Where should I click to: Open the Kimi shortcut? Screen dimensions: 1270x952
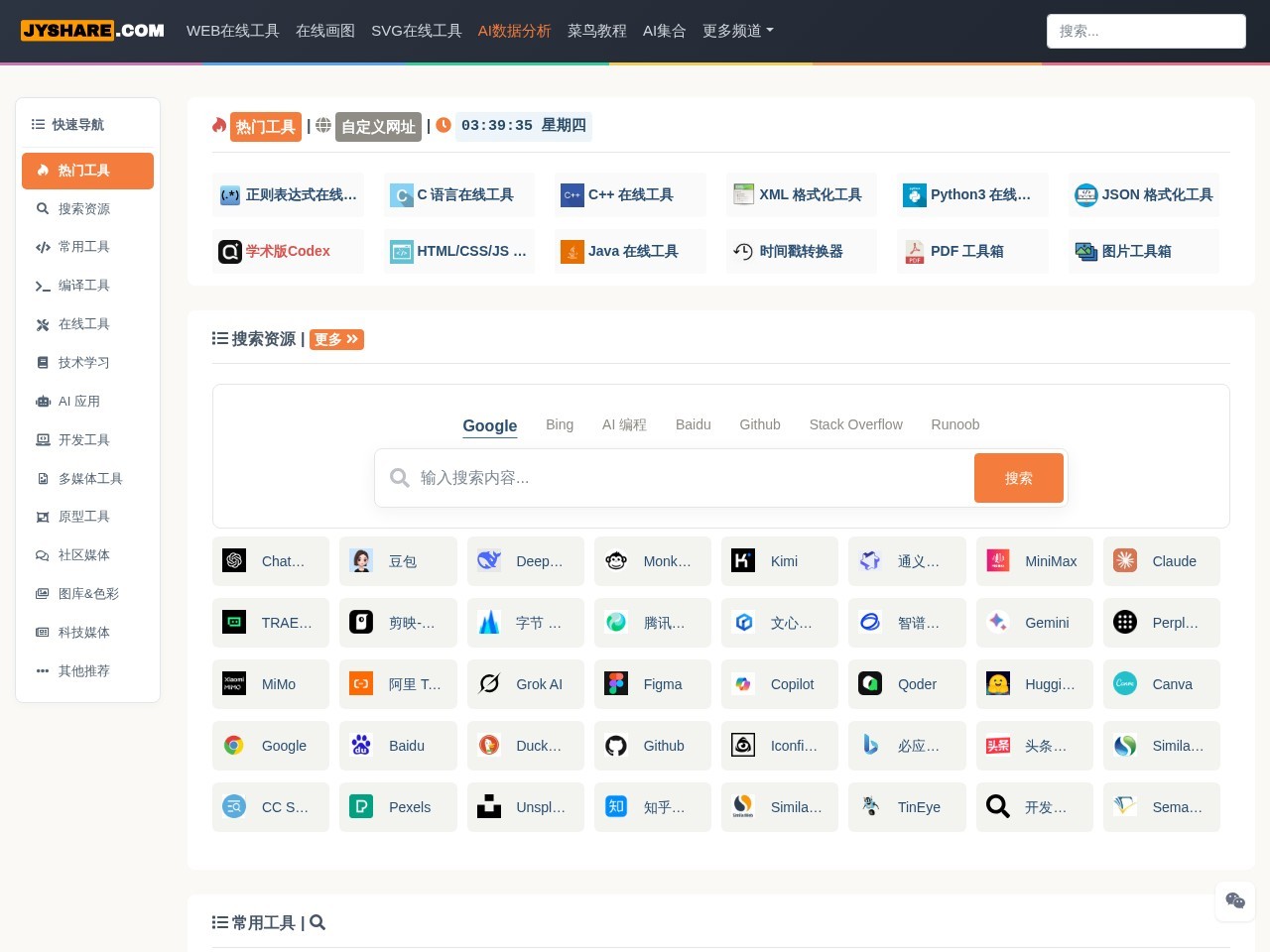click(780, 561)
